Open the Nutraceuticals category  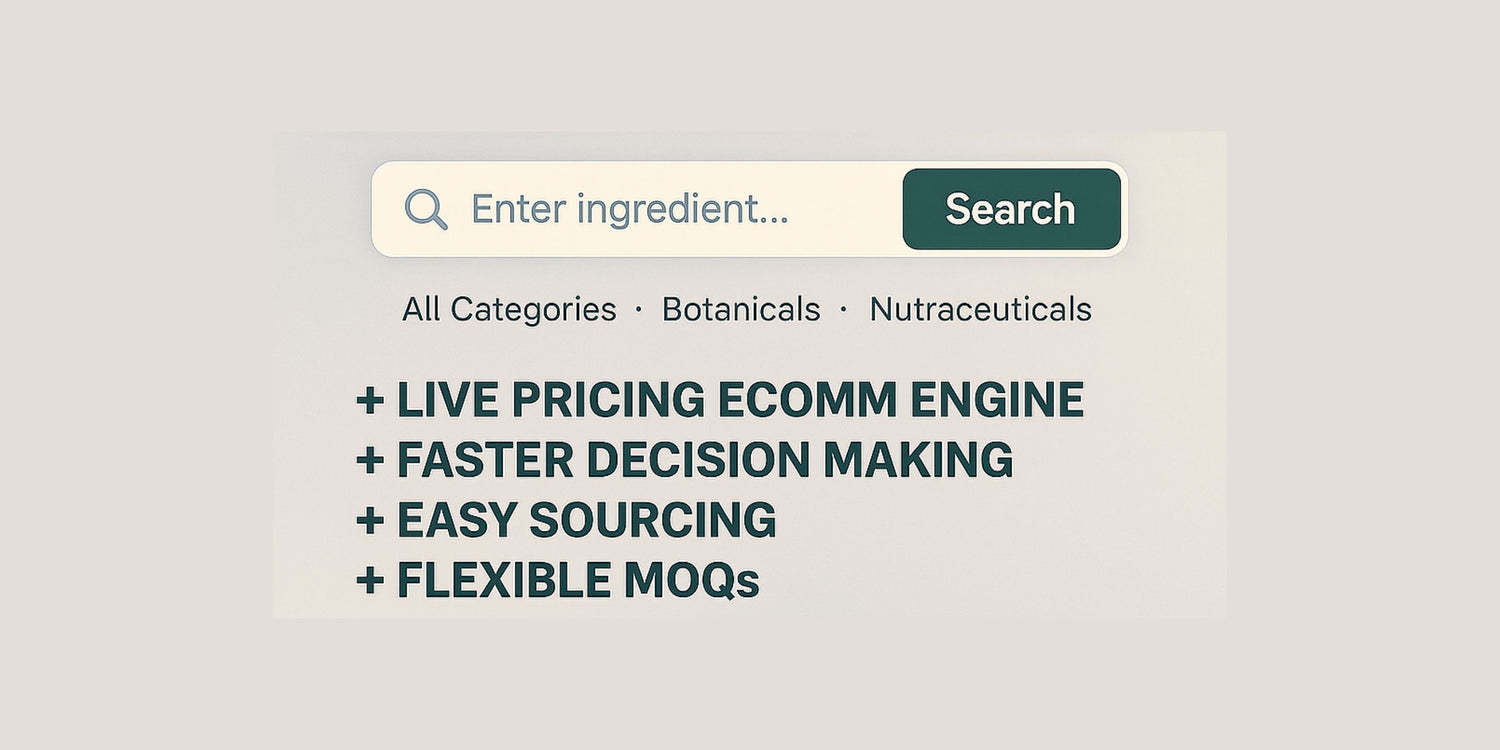tap(980, 310)
